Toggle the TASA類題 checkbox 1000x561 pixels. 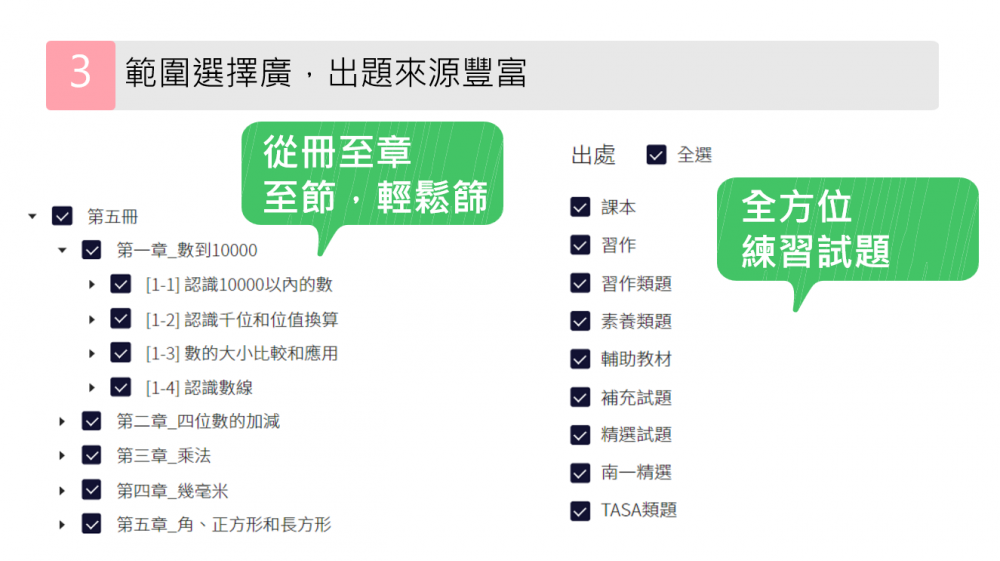[580, 511]
